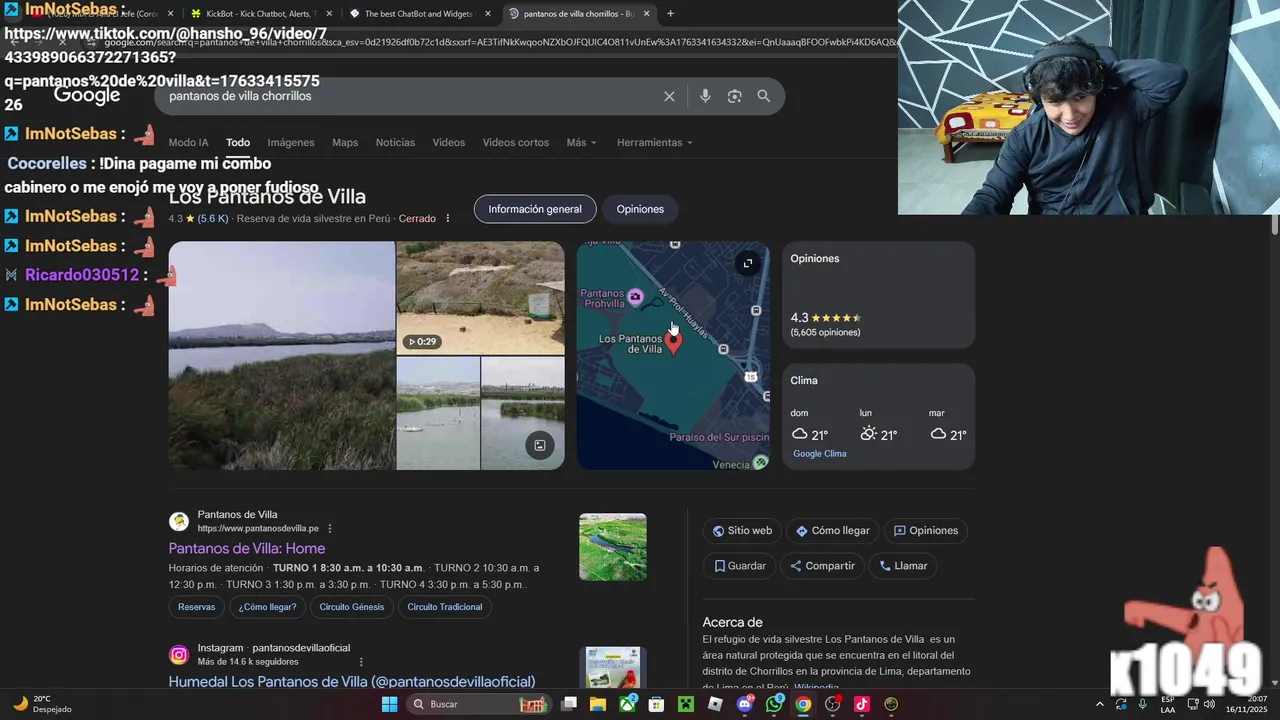Open WhatsApp from the taskbar
Viewport: 1280px width, 720px height.
tap(774, 704)
